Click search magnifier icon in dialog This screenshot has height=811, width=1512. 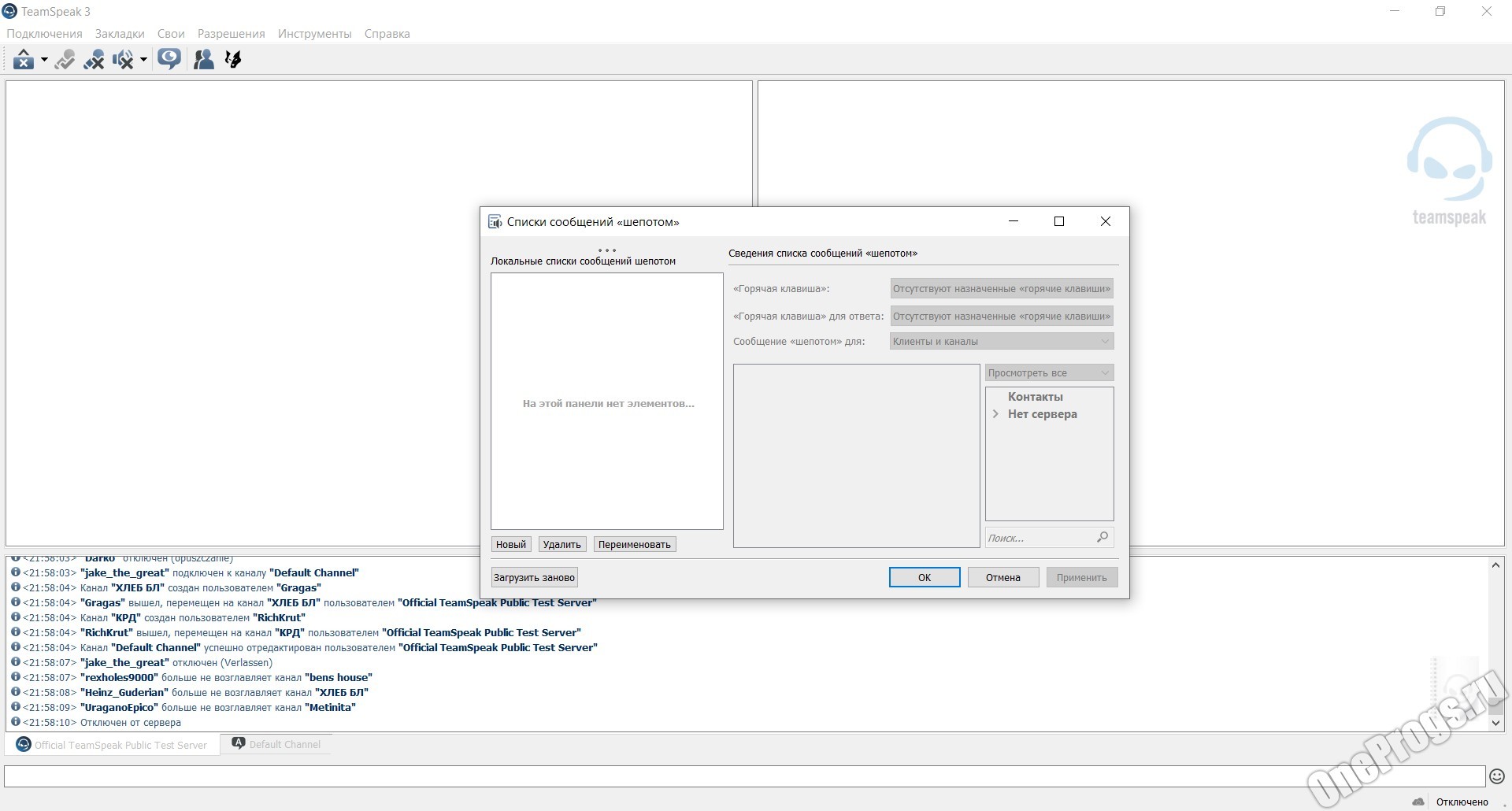coord(1102,537)
